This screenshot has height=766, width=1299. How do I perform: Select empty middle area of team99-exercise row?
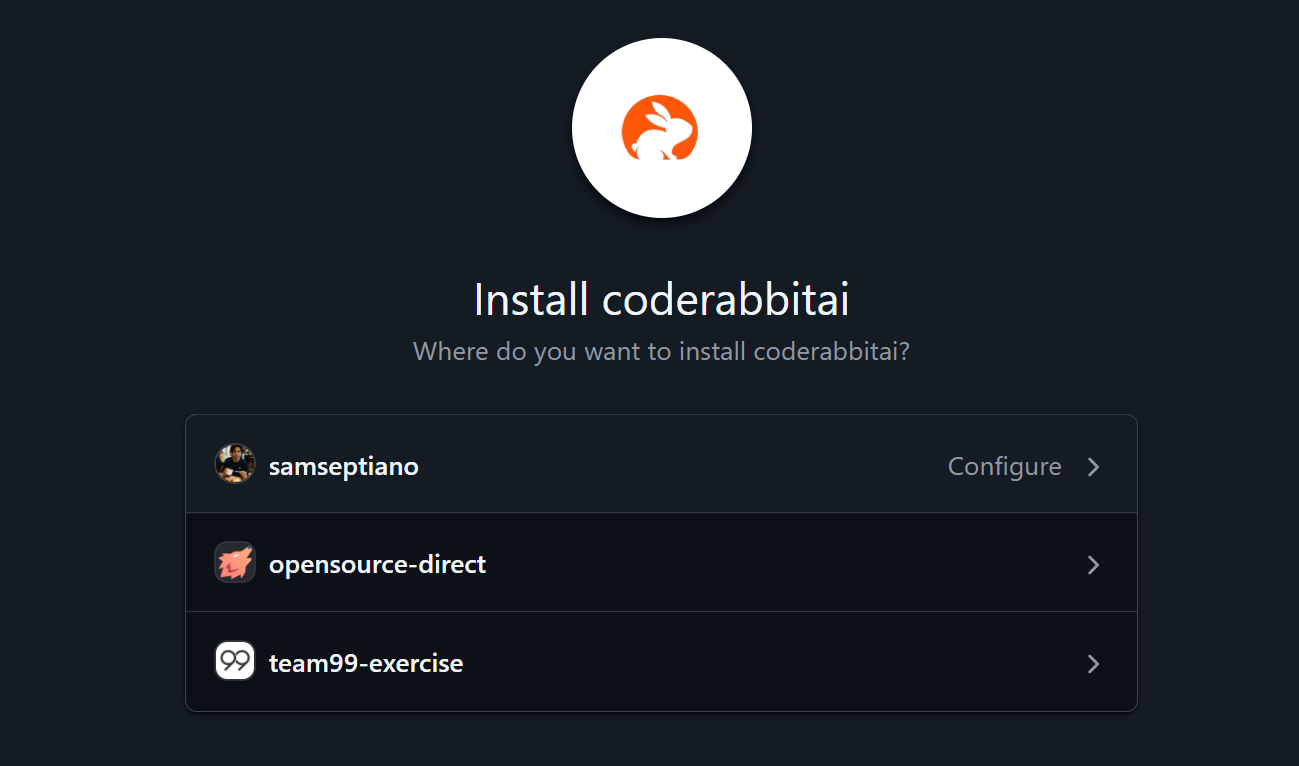coord(780,663)
